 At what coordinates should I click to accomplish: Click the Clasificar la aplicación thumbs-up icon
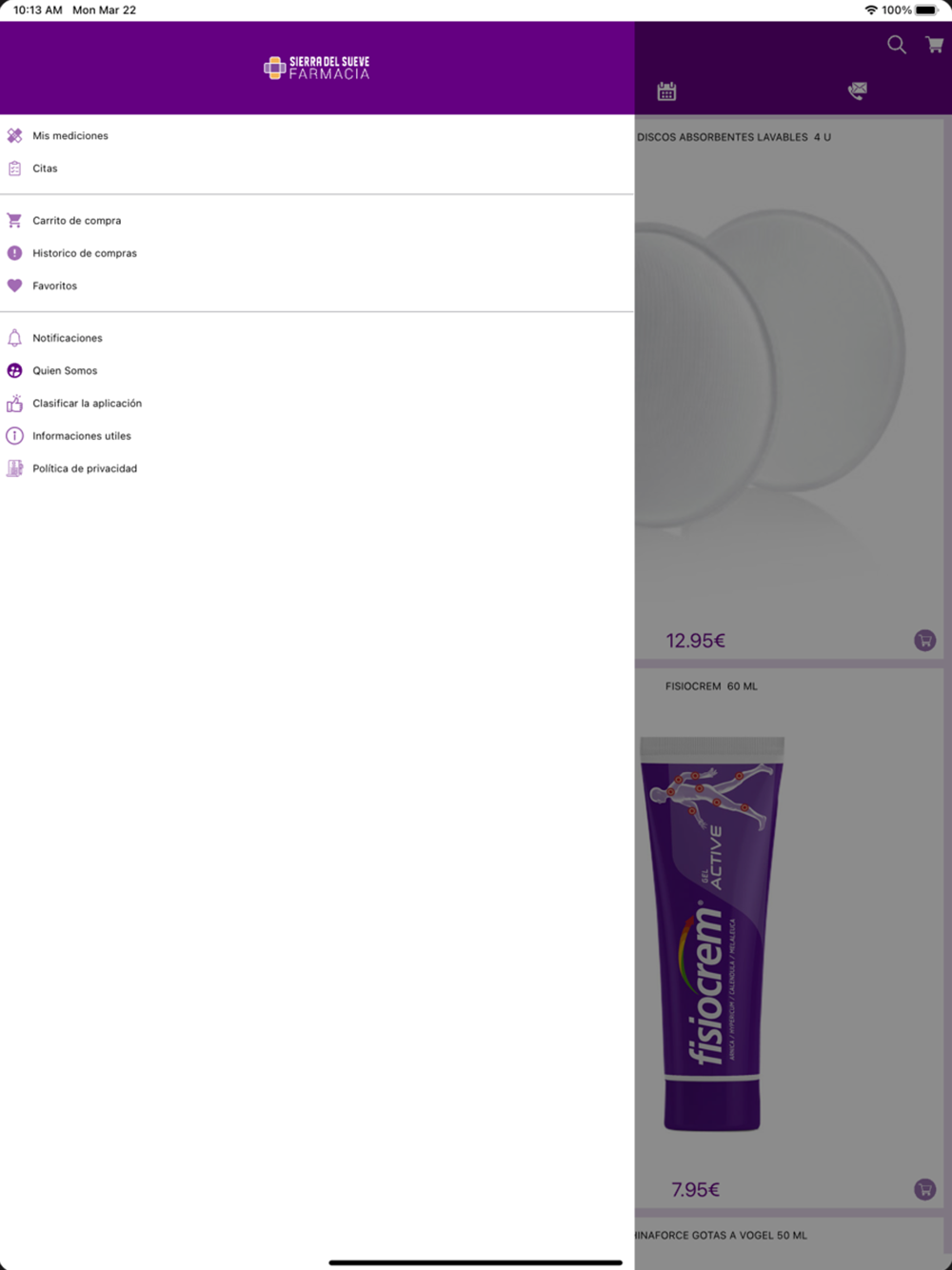(x=14, y=404)
